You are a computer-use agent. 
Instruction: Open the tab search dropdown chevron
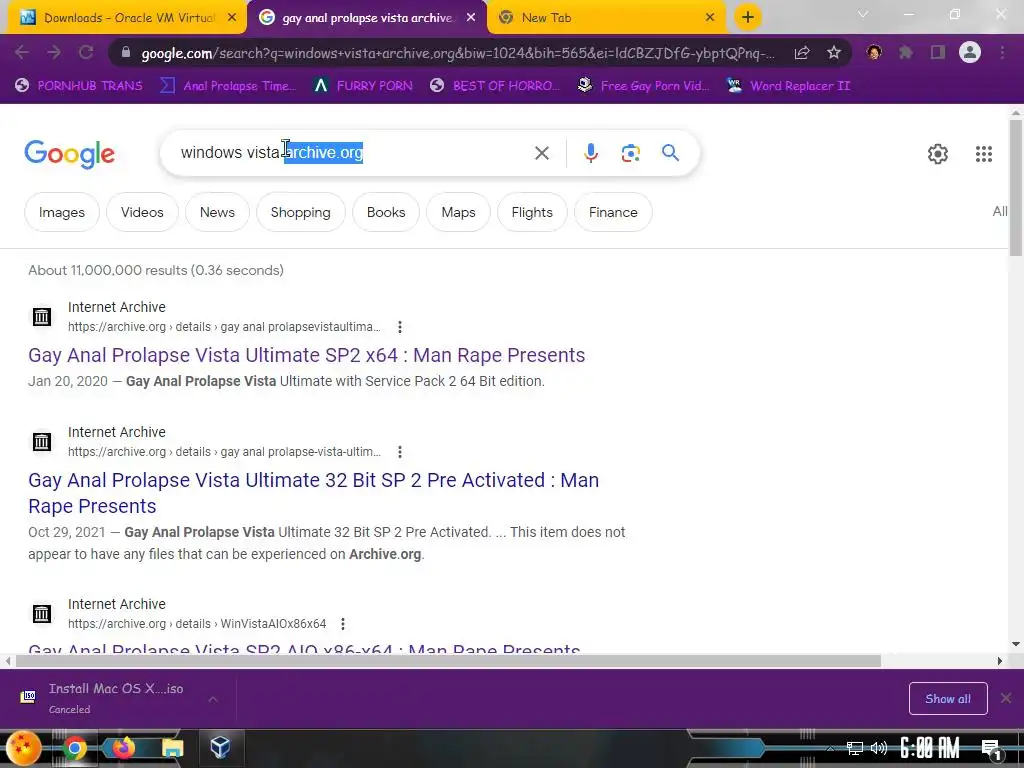tap(863, 14)
